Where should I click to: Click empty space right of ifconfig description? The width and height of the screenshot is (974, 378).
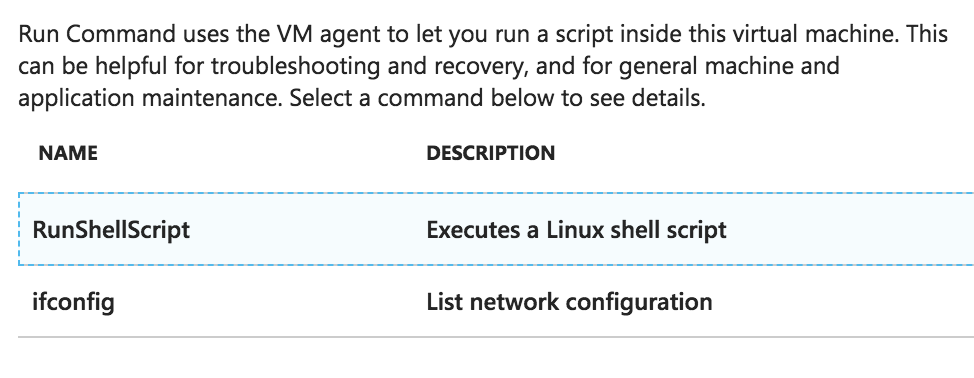click(842, 302)
